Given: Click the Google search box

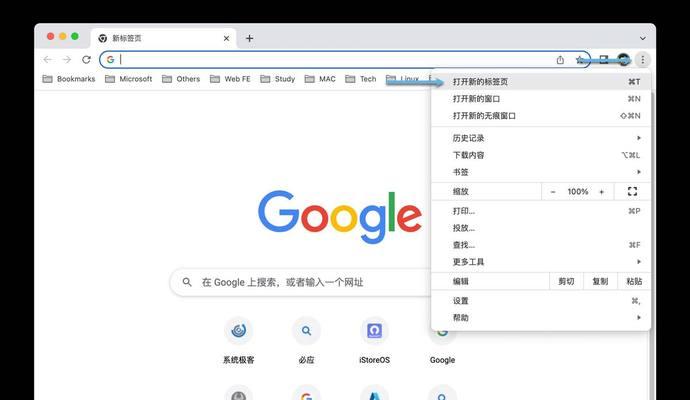Looking at the screenshot, I should 301,282.
